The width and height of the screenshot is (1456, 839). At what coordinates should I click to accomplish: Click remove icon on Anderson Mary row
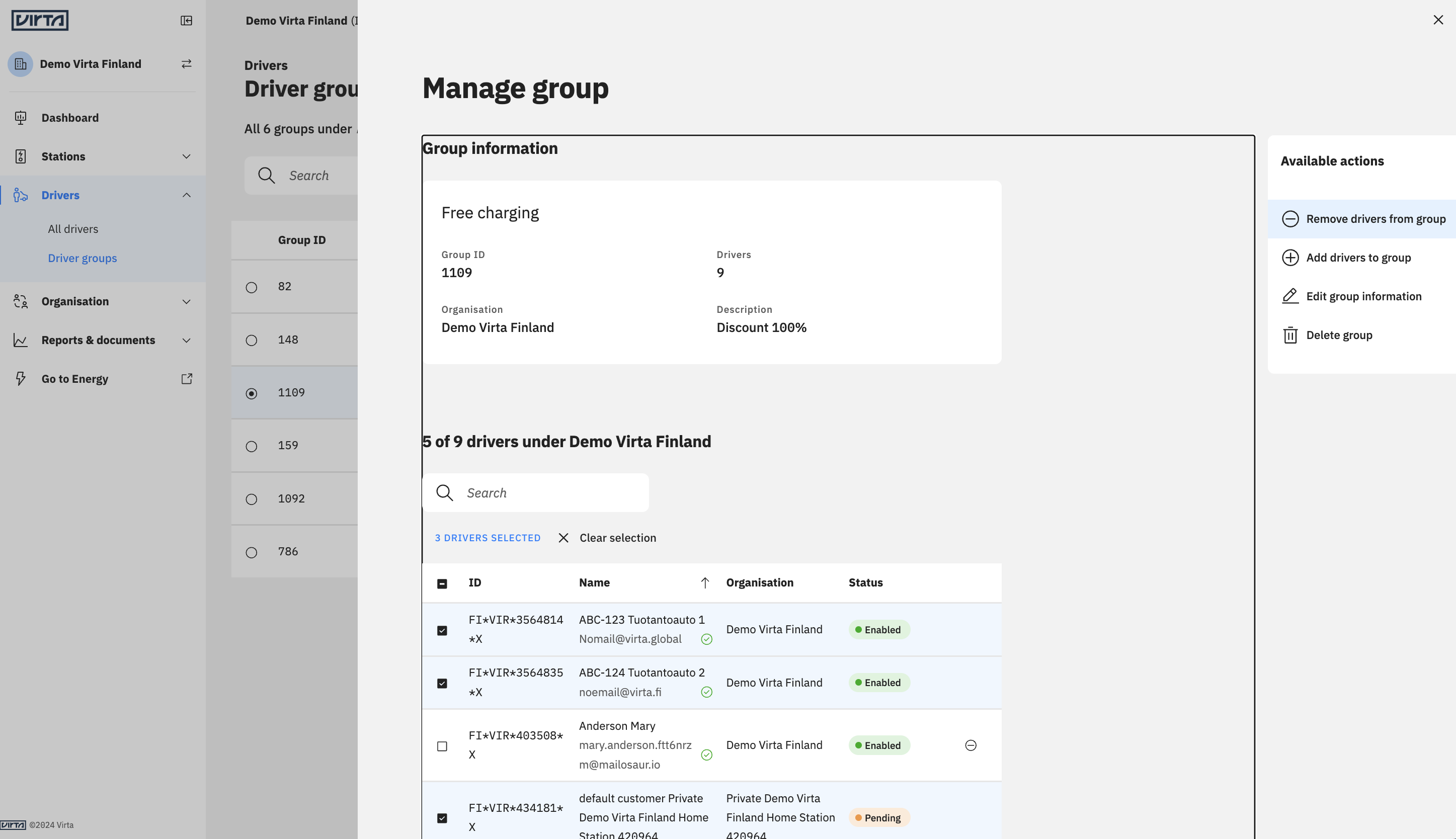click(970, 745)
